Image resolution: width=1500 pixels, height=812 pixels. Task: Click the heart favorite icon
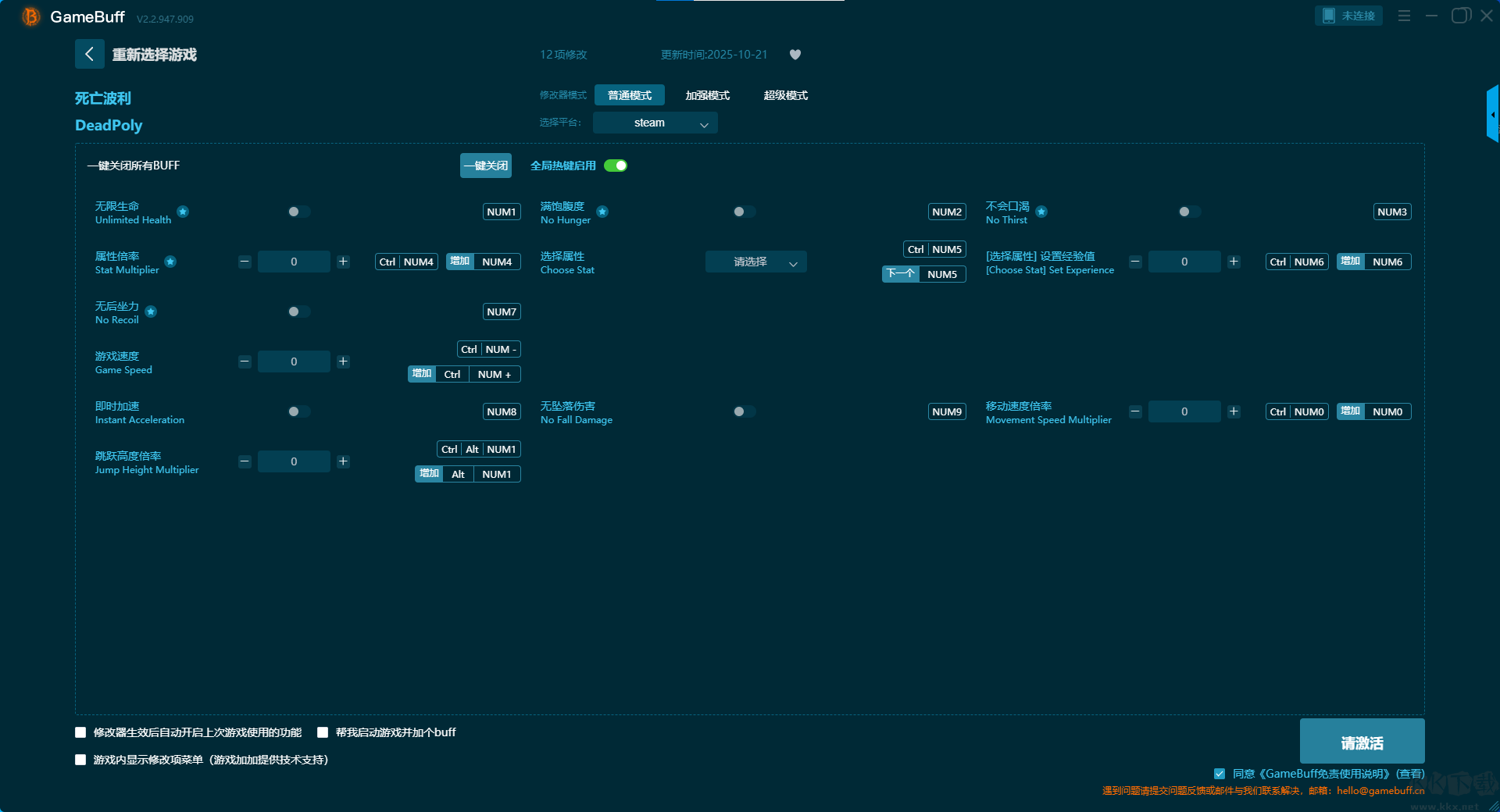pos(795,55)
